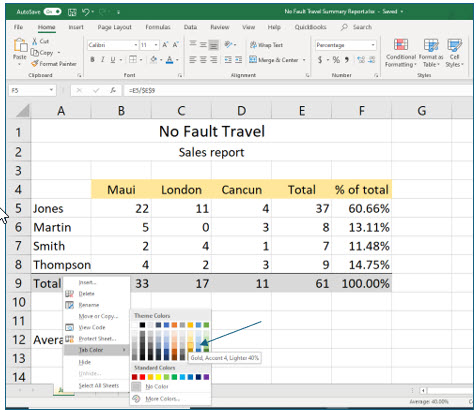Click the More Colors palette icon
This screenshot has width=476, height=410.
(x=136, y=399)
